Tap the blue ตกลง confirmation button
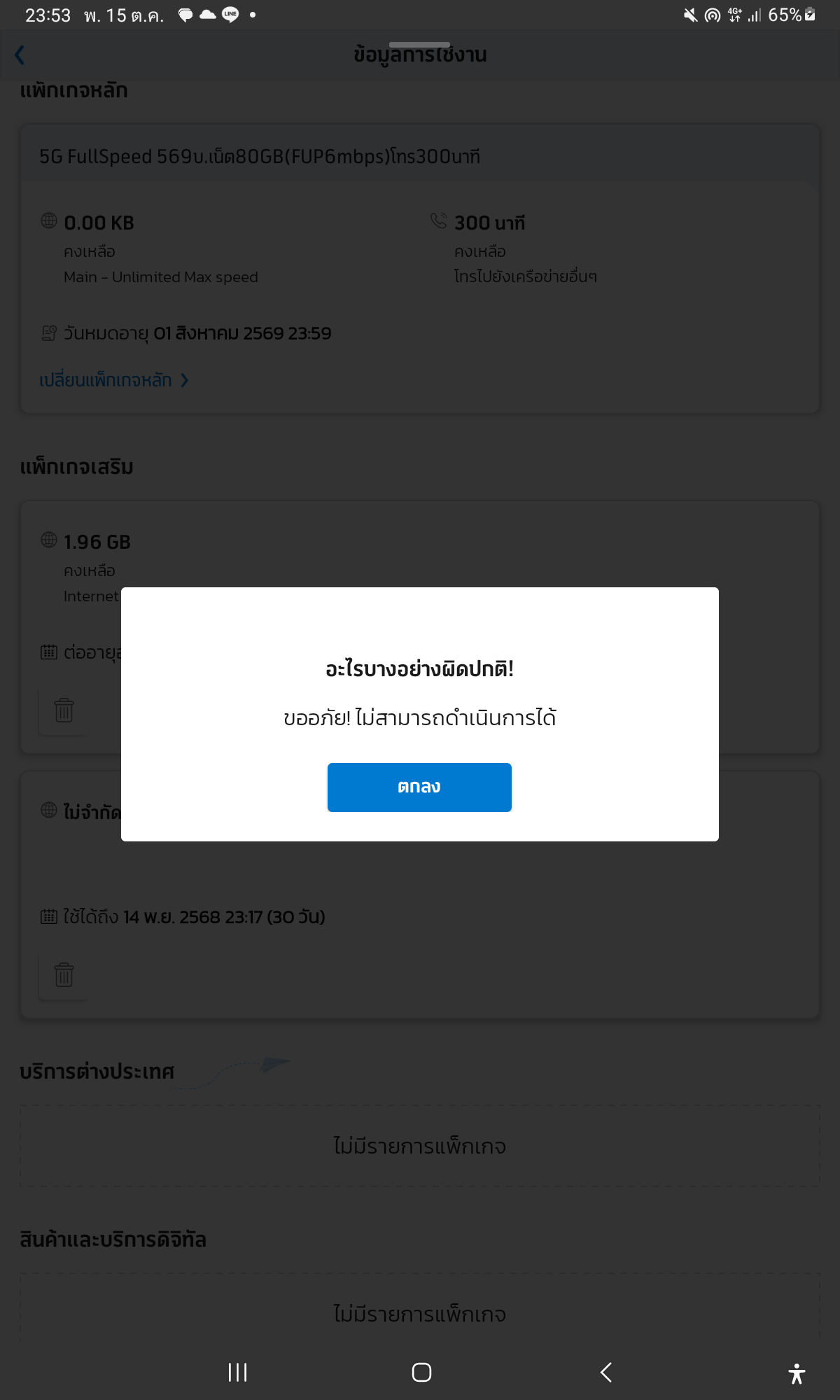 [419, 787]
